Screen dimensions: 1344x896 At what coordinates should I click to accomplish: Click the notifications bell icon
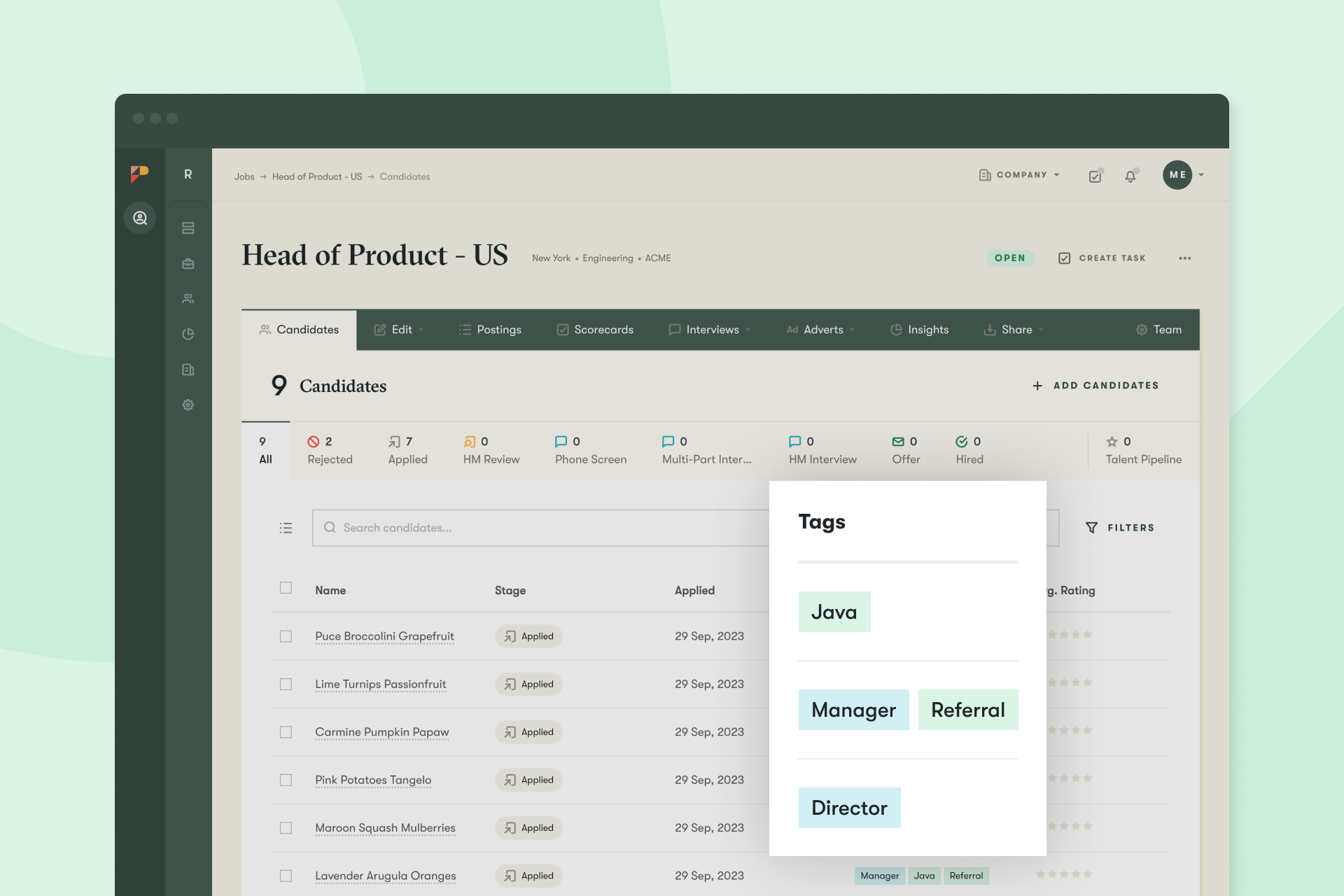click(x=1130, y=176)
